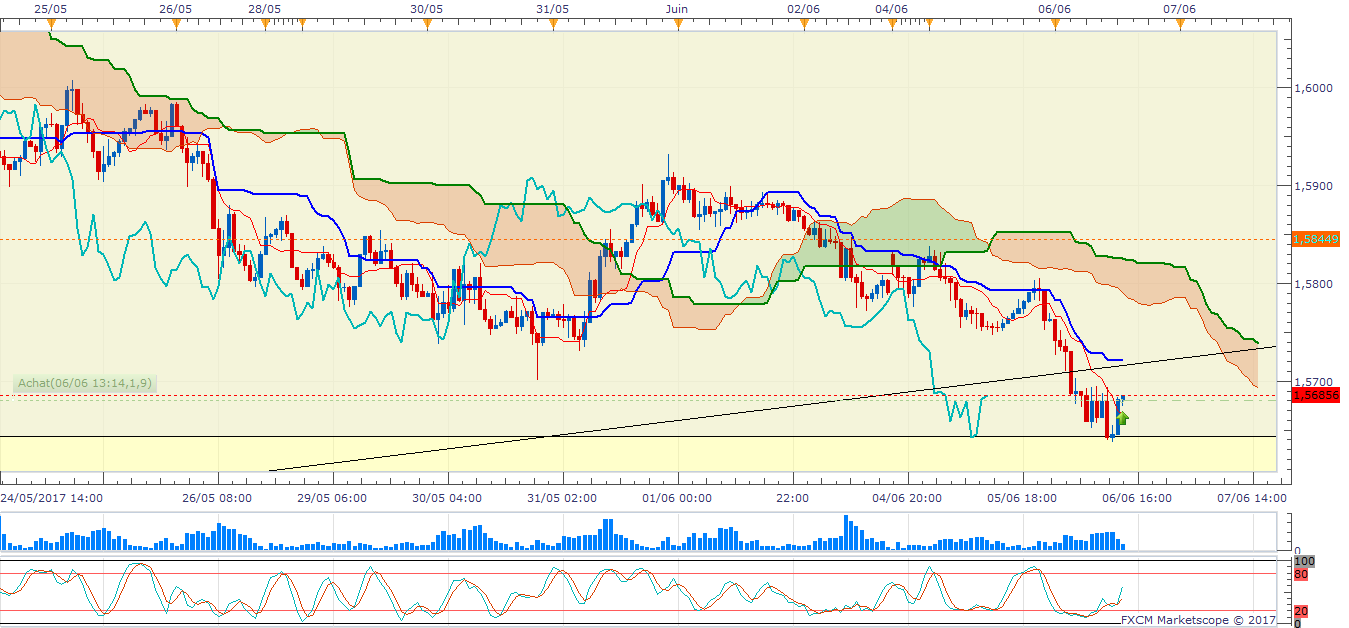
Task: Click the 06/06 16:00 time label
Action: click(x=1135, y=497)
